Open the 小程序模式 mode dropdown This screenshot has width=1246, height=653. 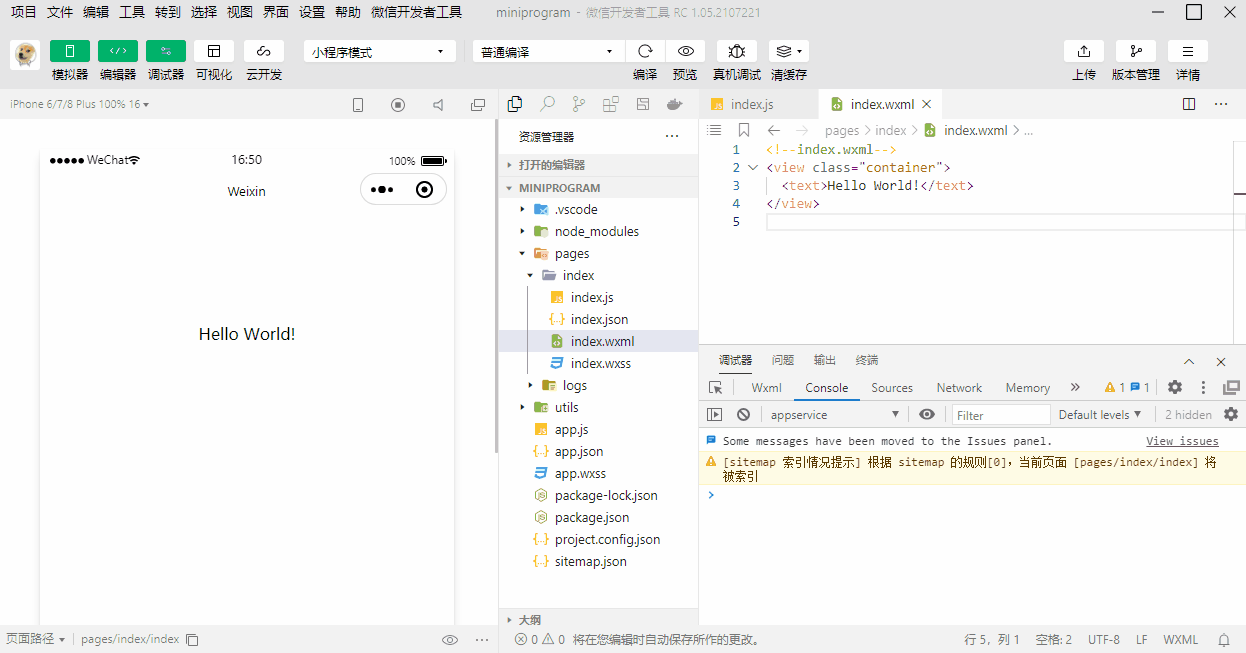pos(380,52)
